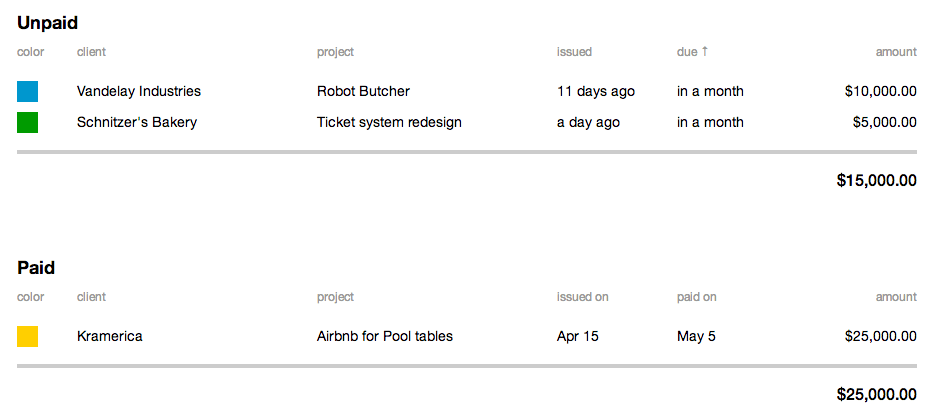Click the May 5 paid date
Viewport: 935px width, 416px height.
696,336
